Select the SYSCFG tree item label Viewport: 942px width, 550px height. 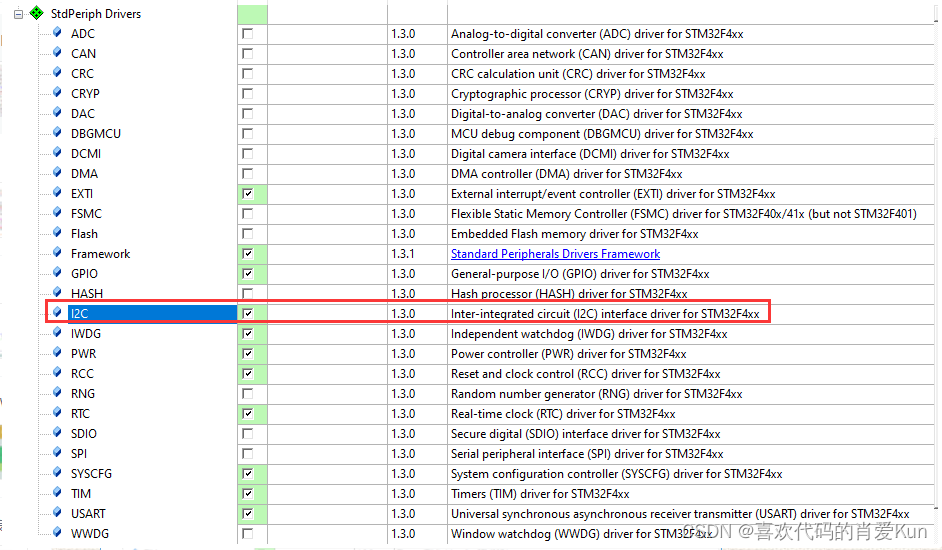(91, 474)
